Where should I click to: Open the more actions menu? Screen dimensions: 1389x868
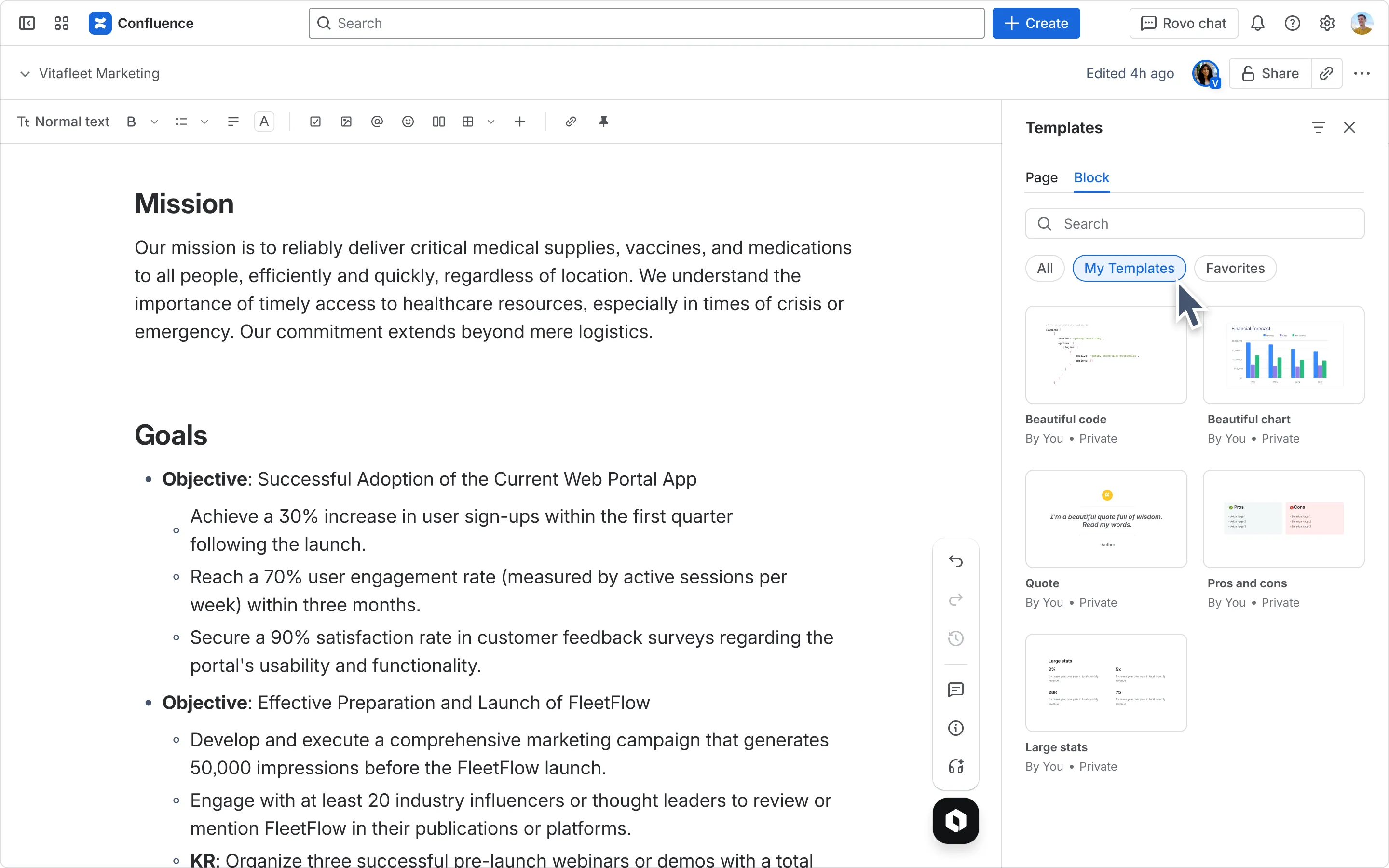pyautogui.click(x=1362, y=73)
